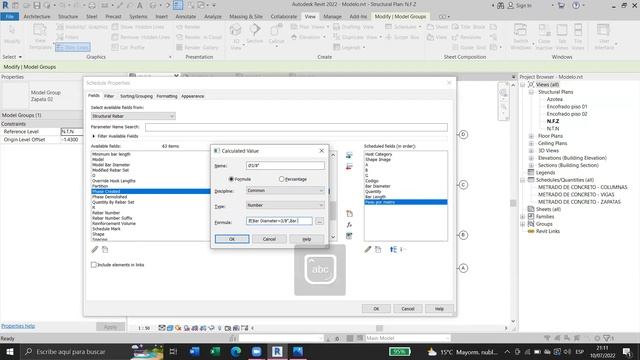This screenshot has height=360, width=640.
Task: Click the Callout ribbon icon
Action: [276, 34]
